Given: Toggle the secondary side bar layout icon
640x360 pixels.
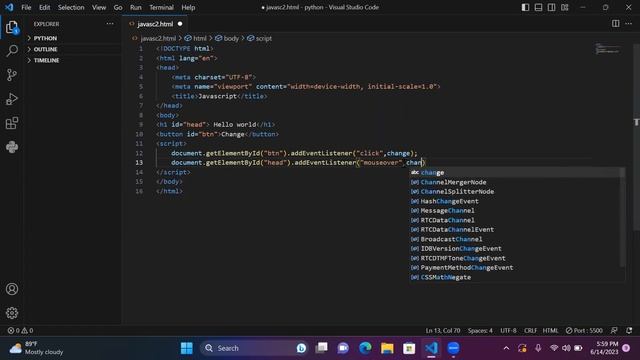Looking at the screenshot, I should [x=551, y=7].
